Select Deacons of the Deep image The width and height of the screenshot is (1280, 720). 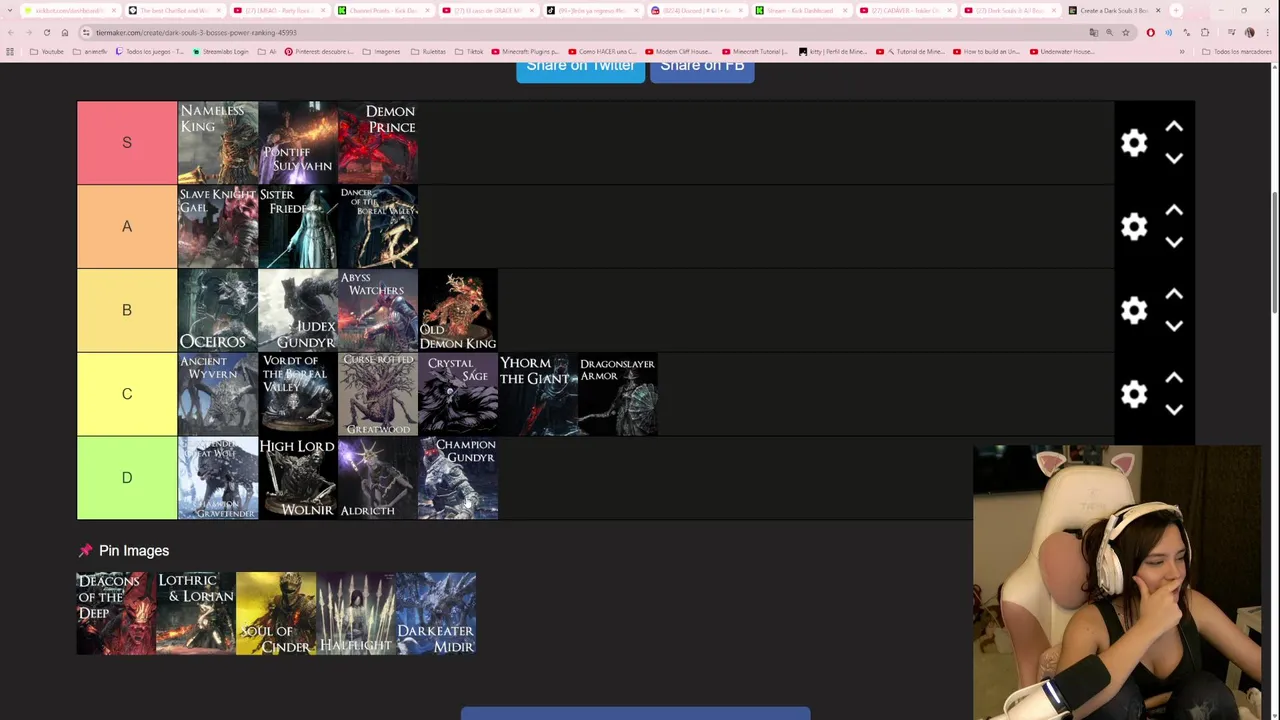point(116,613)
